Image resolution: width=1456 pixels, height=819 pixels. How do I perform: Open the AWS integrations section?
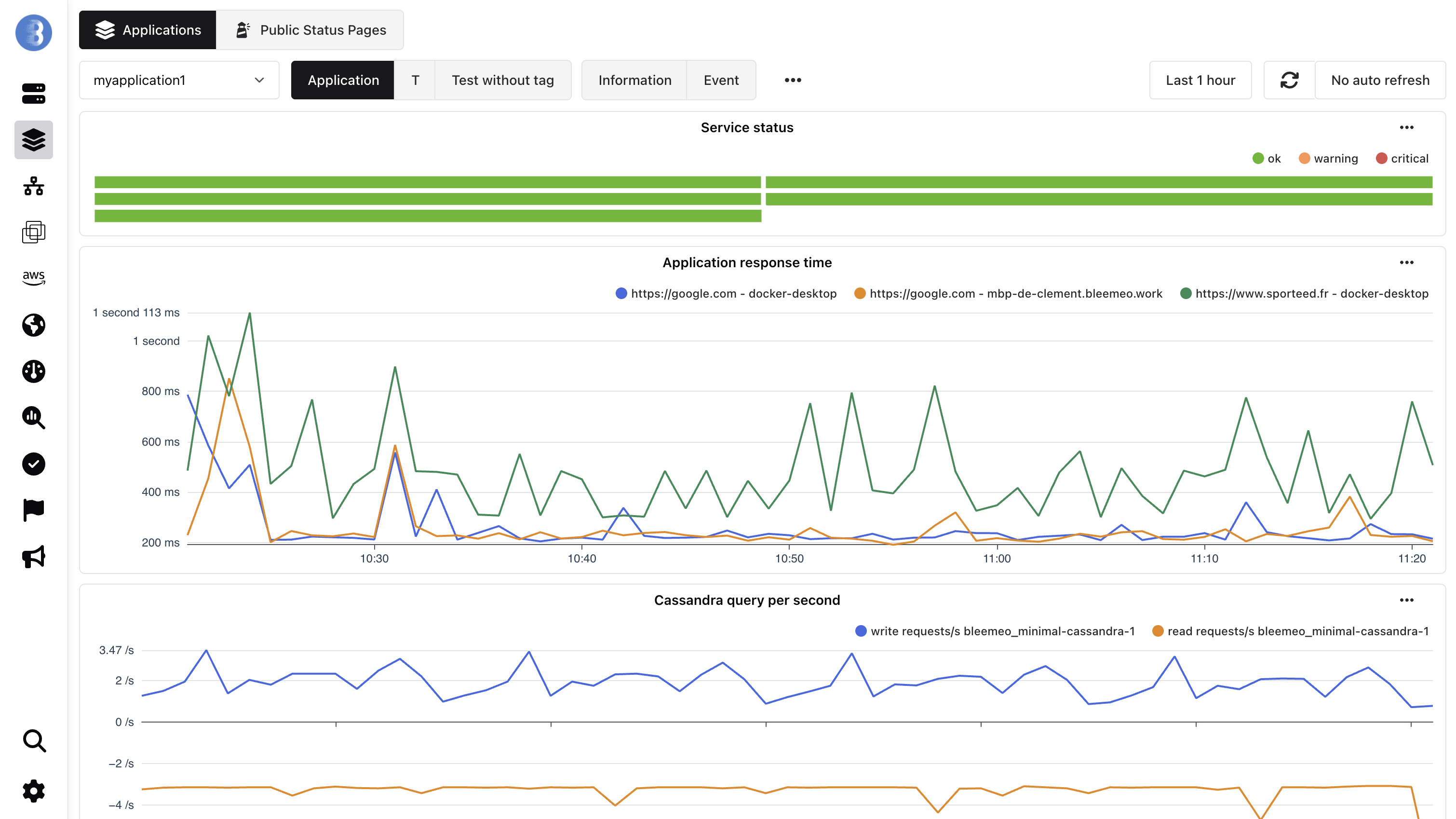coord(33,277)
